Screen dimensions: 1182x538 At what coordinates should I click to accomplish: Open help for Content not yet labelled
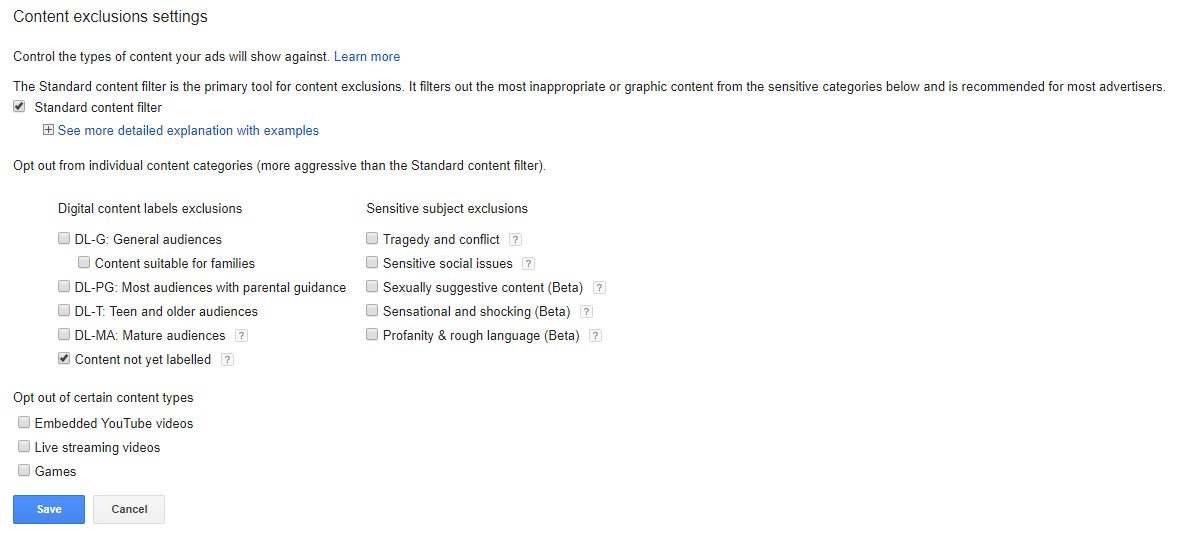pyautogui.click(x=228, y=360)
